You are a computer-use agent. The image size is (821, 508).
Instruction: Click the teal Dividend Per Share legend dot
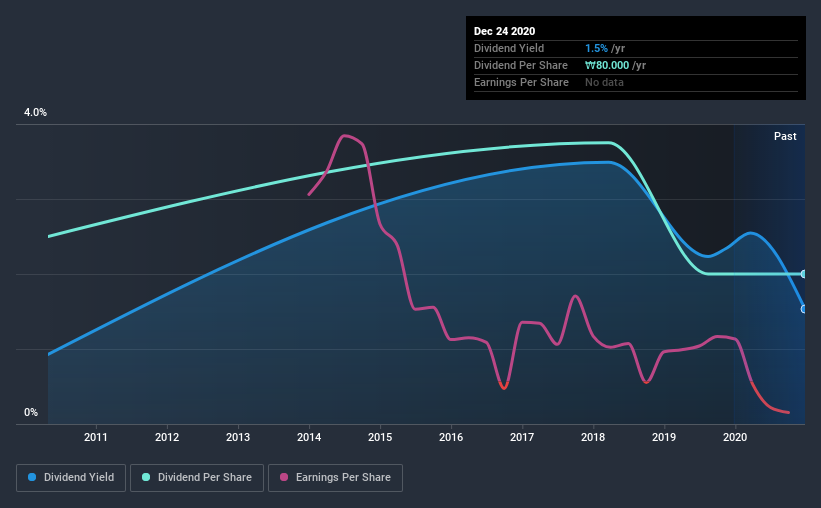146,477
